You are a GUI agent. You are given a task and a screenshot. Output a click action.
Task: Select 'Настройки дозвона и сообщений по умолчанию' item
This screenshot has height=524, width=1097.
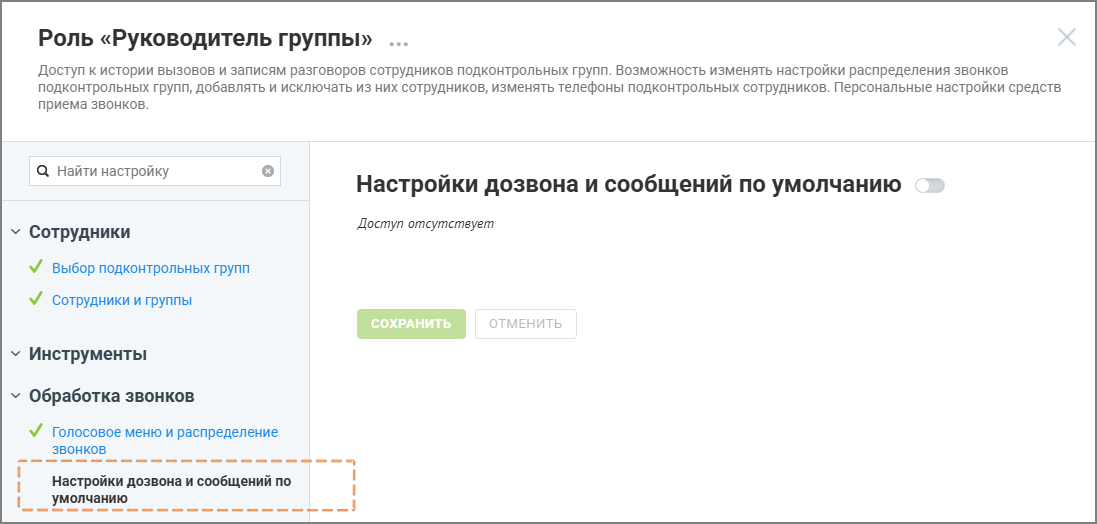171,490
